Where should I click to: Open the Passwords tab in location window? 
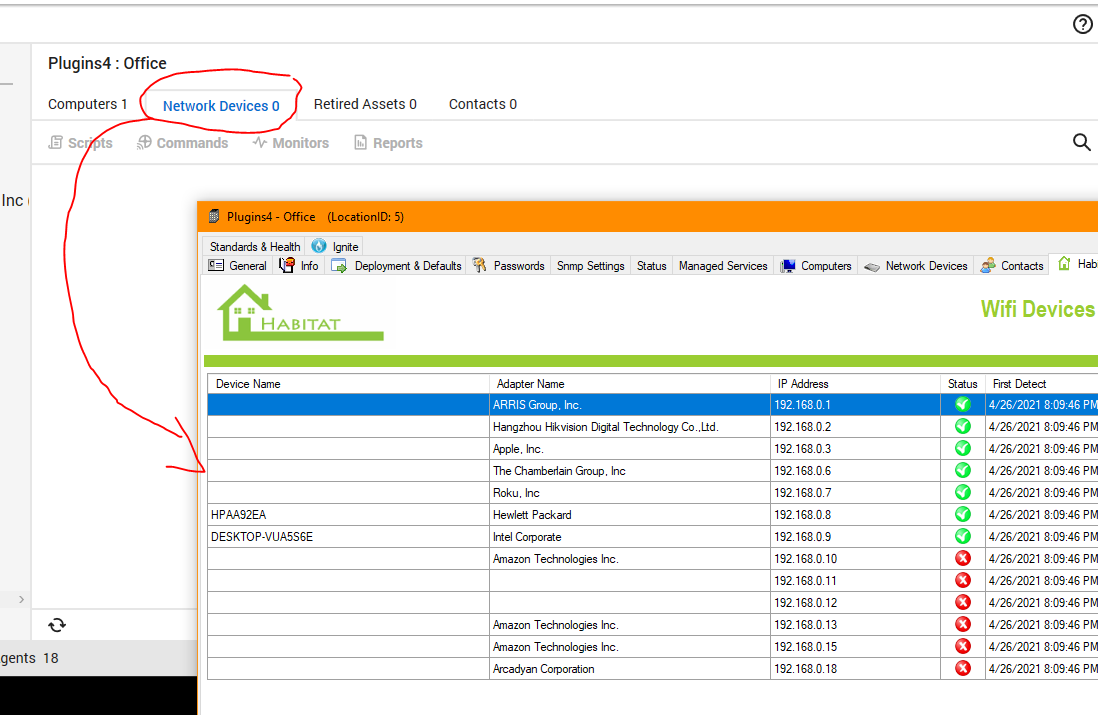[x=509, y=266]
